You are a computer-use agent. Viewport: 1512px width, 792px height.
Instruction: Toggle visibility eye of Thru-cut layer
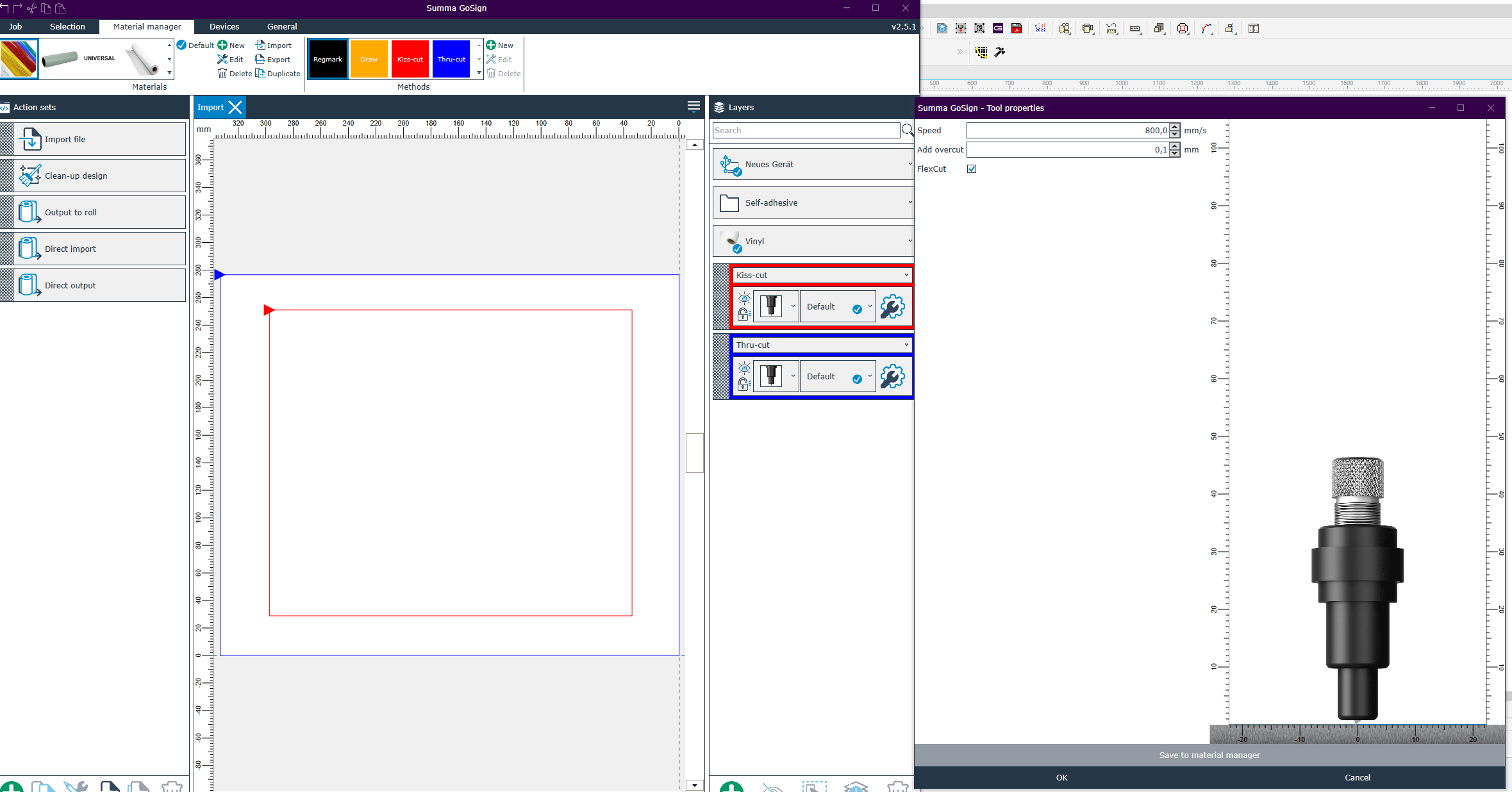point(744,368)
